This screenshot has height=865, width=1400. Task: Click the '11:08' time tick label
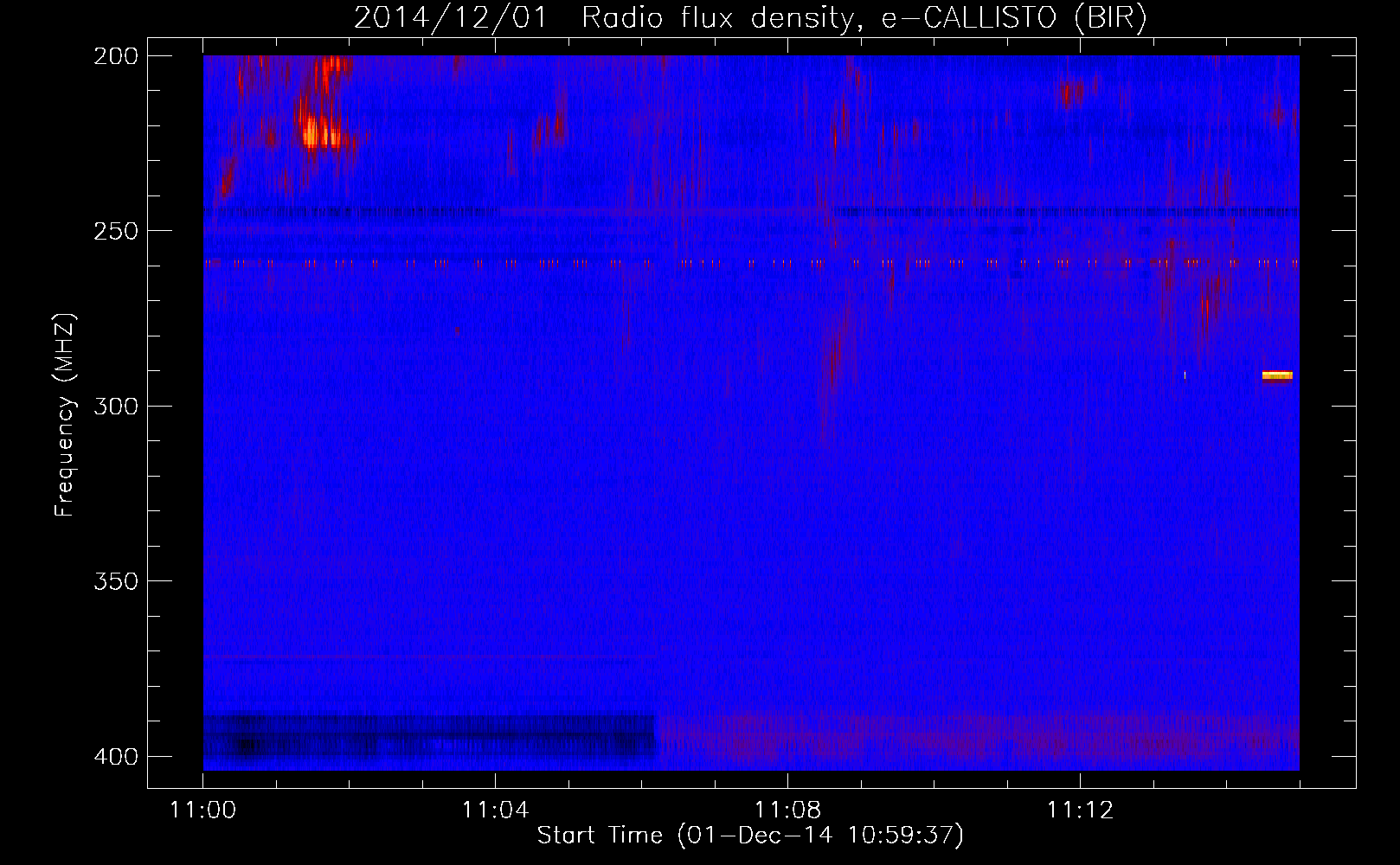(x=787, y=811)
